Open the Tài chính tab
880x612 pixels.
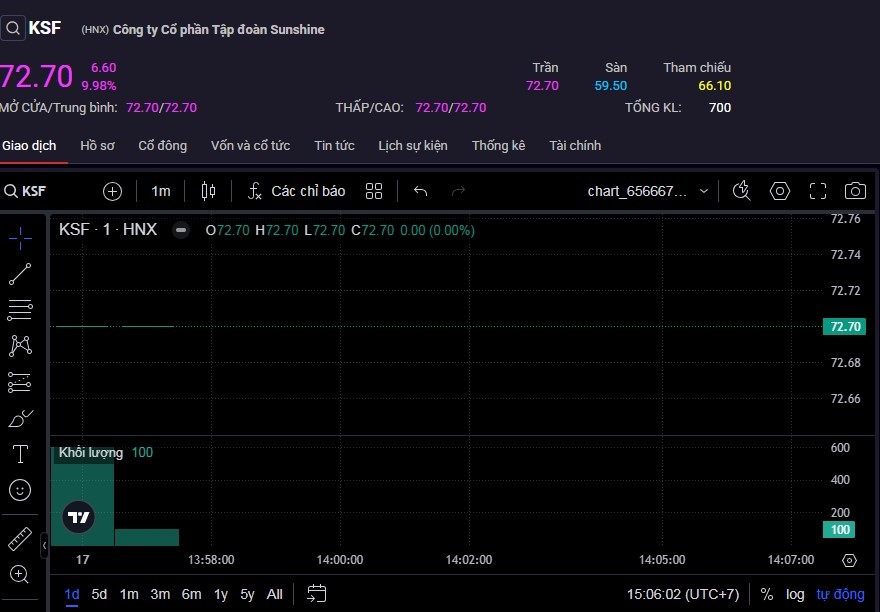(x=575, y=145)
